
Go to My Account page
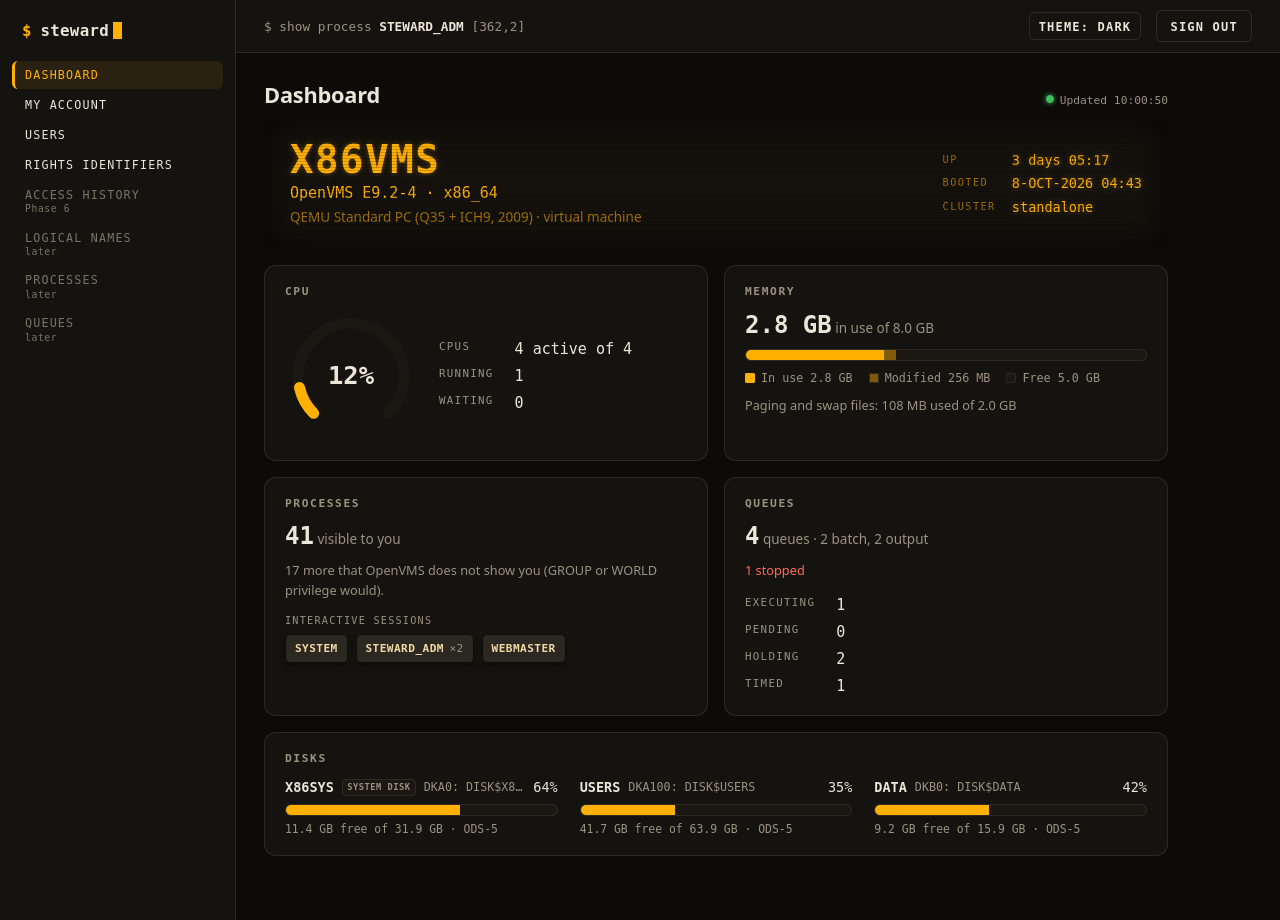pyautogui.click(x=117, y=105)
